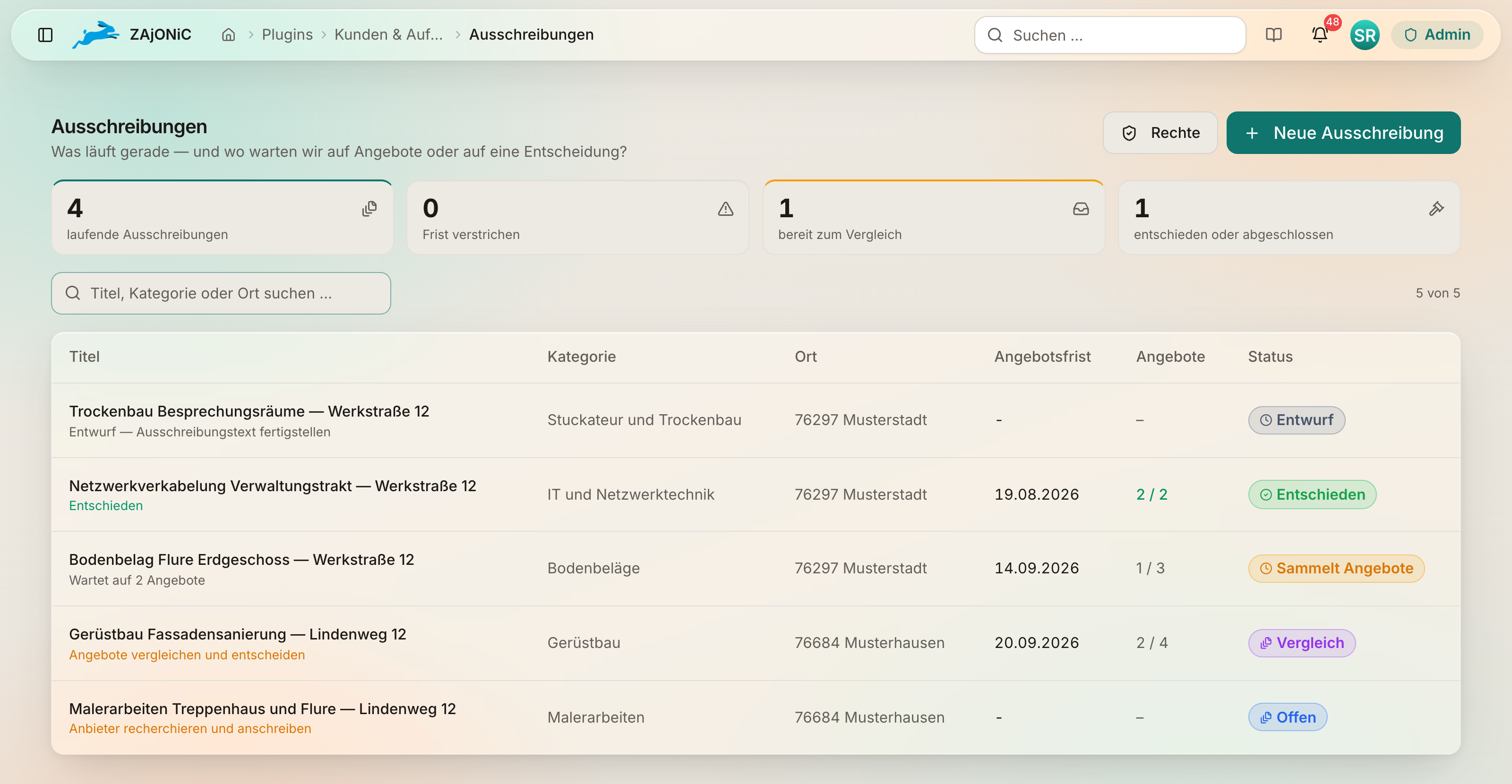Open the Rechte permissions button

pos(1160,133)
